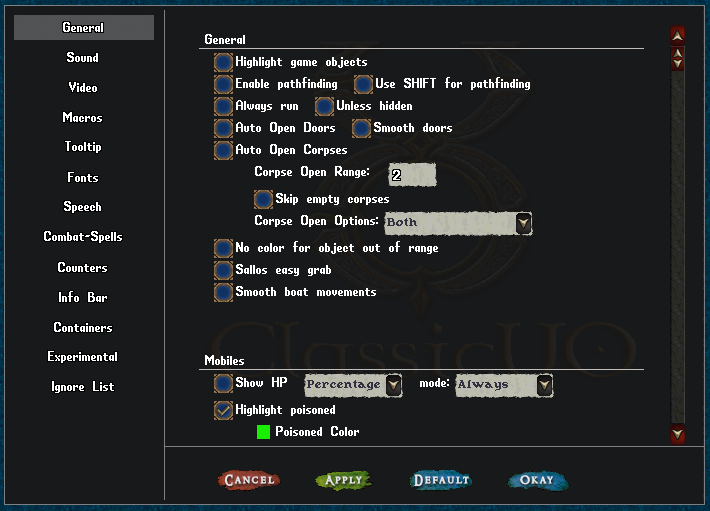This screenshot has height=511, width=710.
Task: Click the options scrollbar thumb handle
Action: [678, 58]
